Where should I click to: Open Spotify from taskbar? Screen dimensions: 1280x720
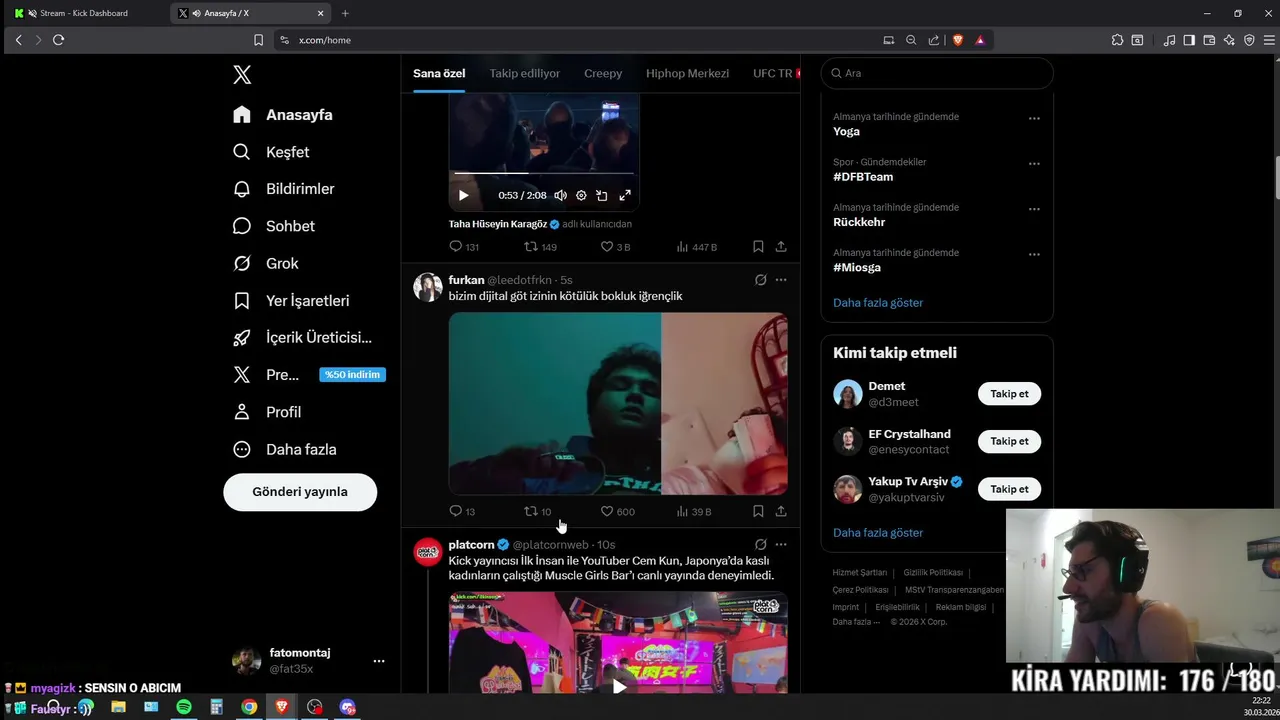click(x=184, y=707)
